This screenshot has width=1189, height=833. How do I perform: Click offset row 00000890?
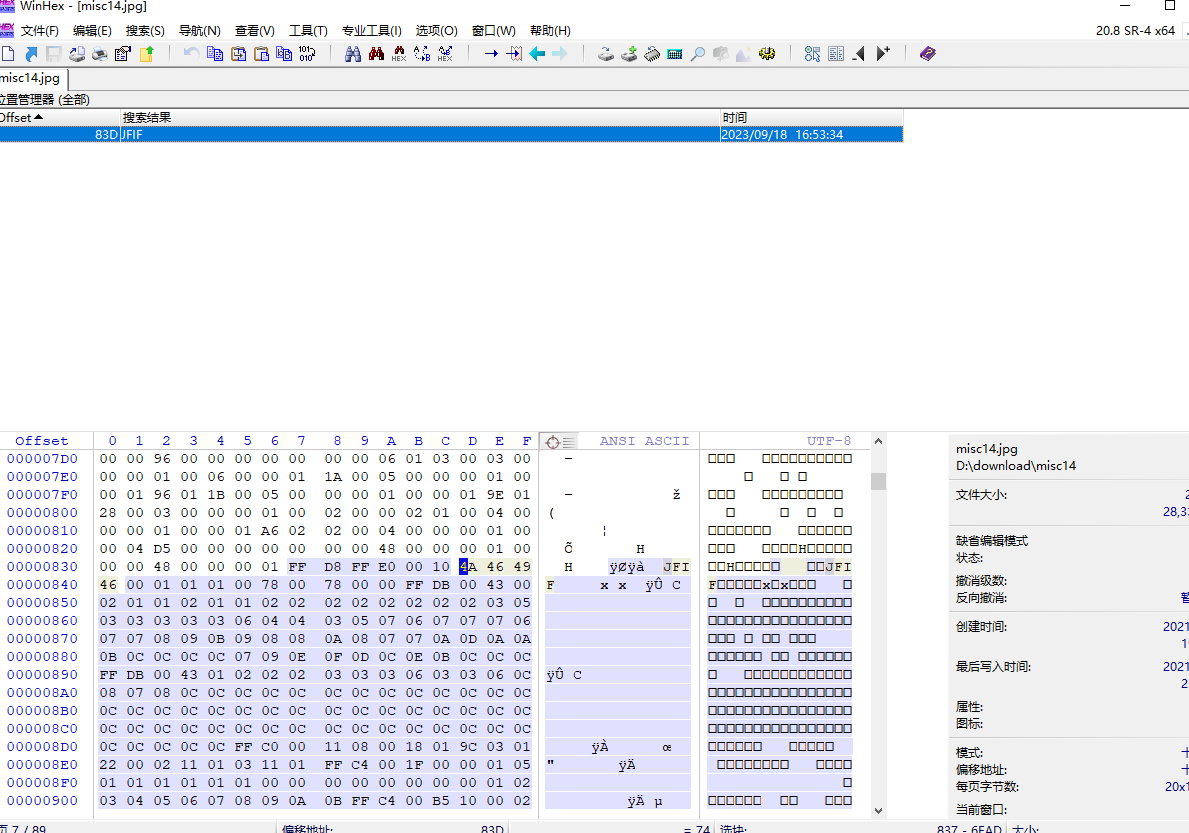coord(42,675)
